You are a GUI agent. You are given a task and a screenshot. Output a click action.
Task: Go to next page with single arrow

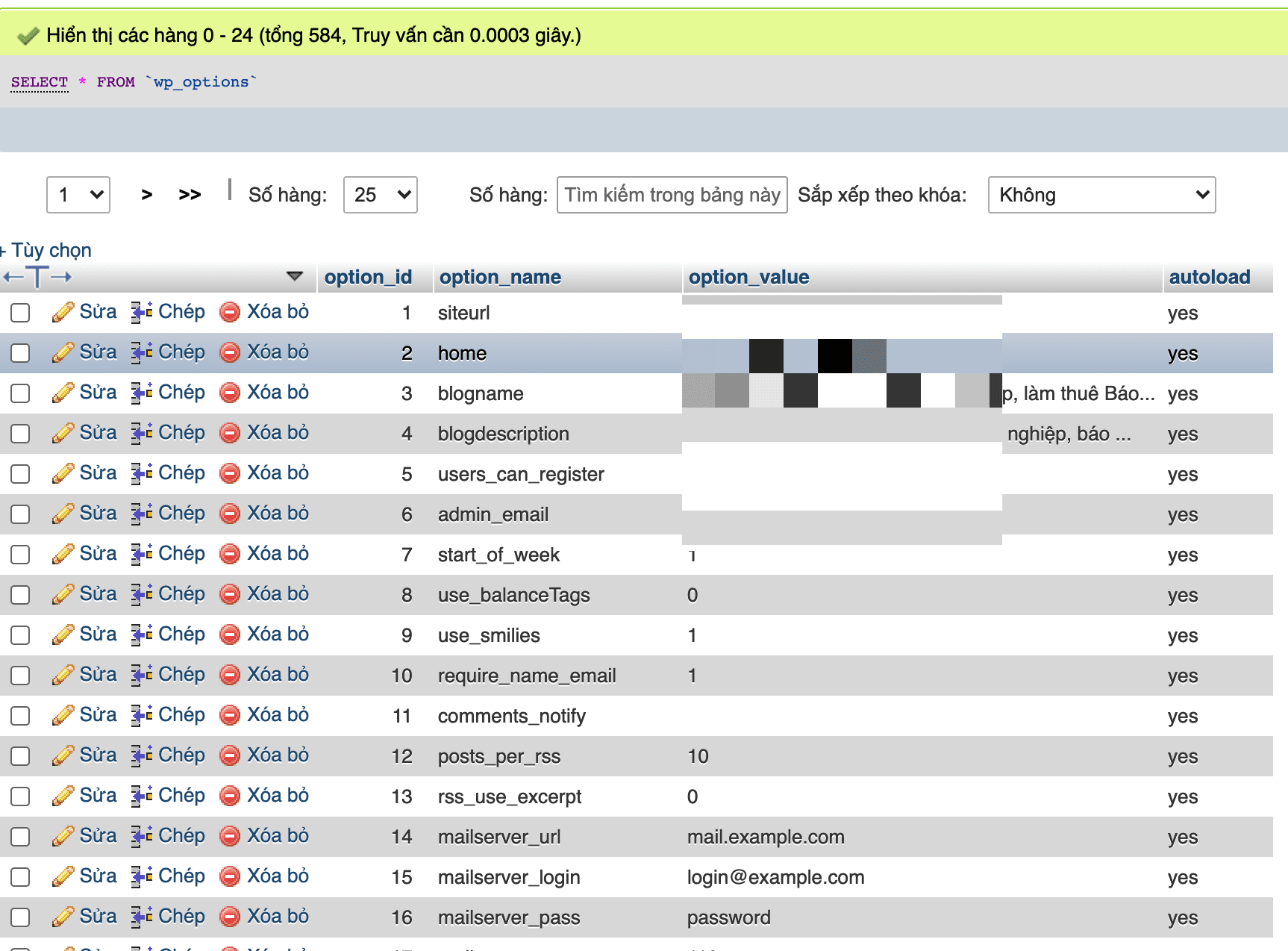tap(147, 195)
